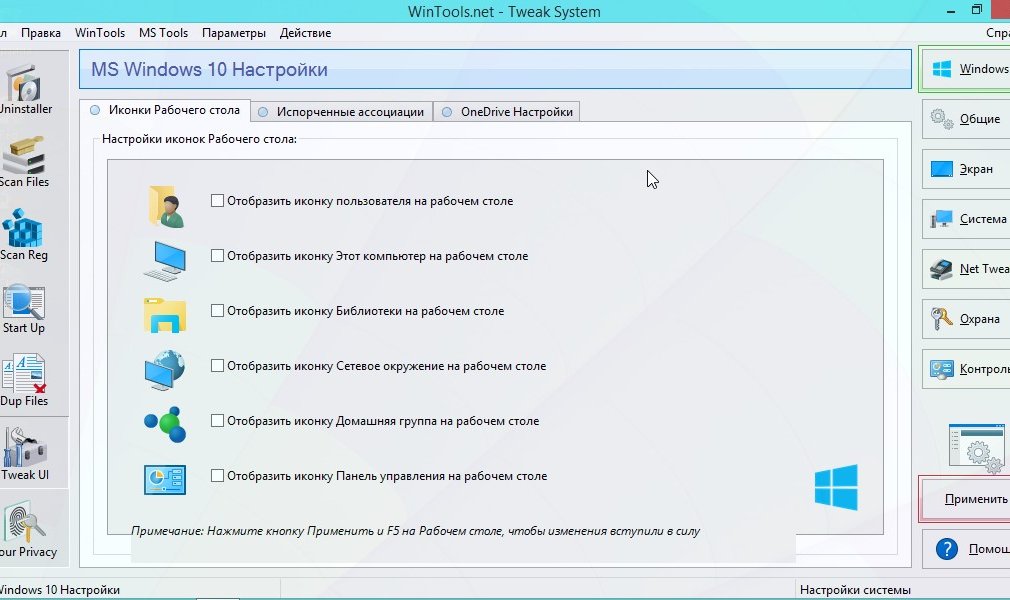Click the Настройки системы status bar text

coord(855,590)
